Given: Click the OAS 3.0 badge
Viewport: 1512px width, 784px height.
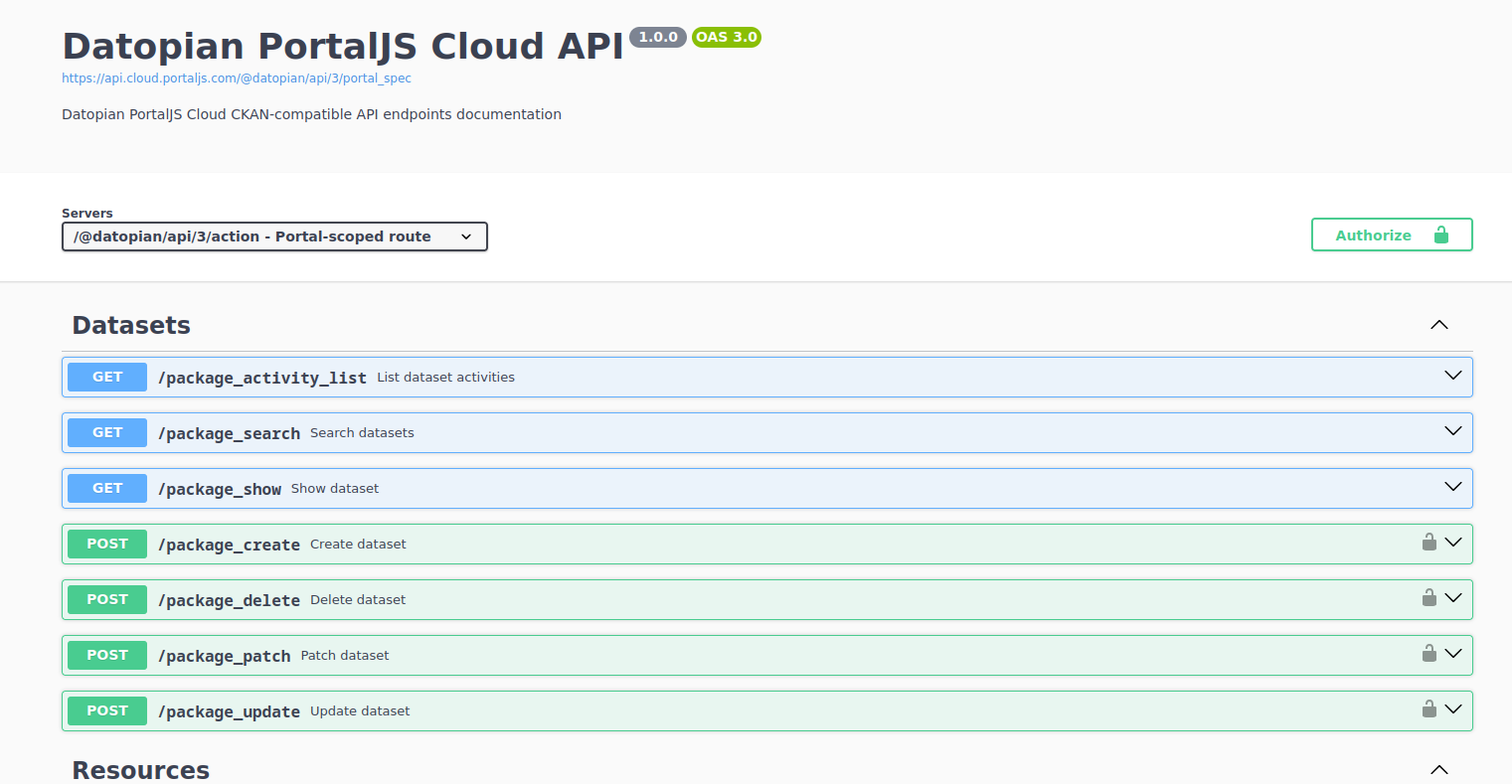Looking at the screenshot, I should 726,37.
